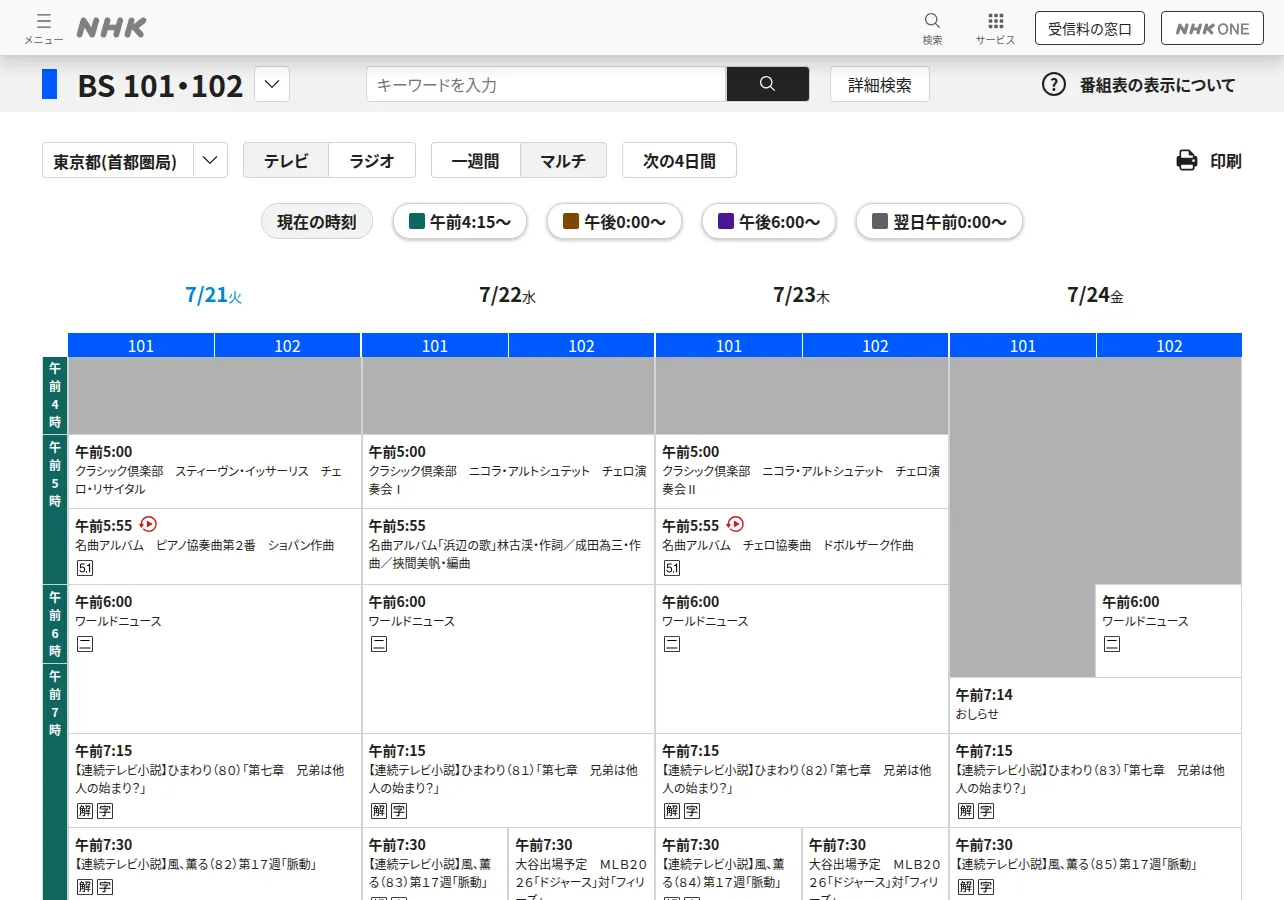Open 7/22 チェロ演奏会Ⅰ program

(508, 471)
